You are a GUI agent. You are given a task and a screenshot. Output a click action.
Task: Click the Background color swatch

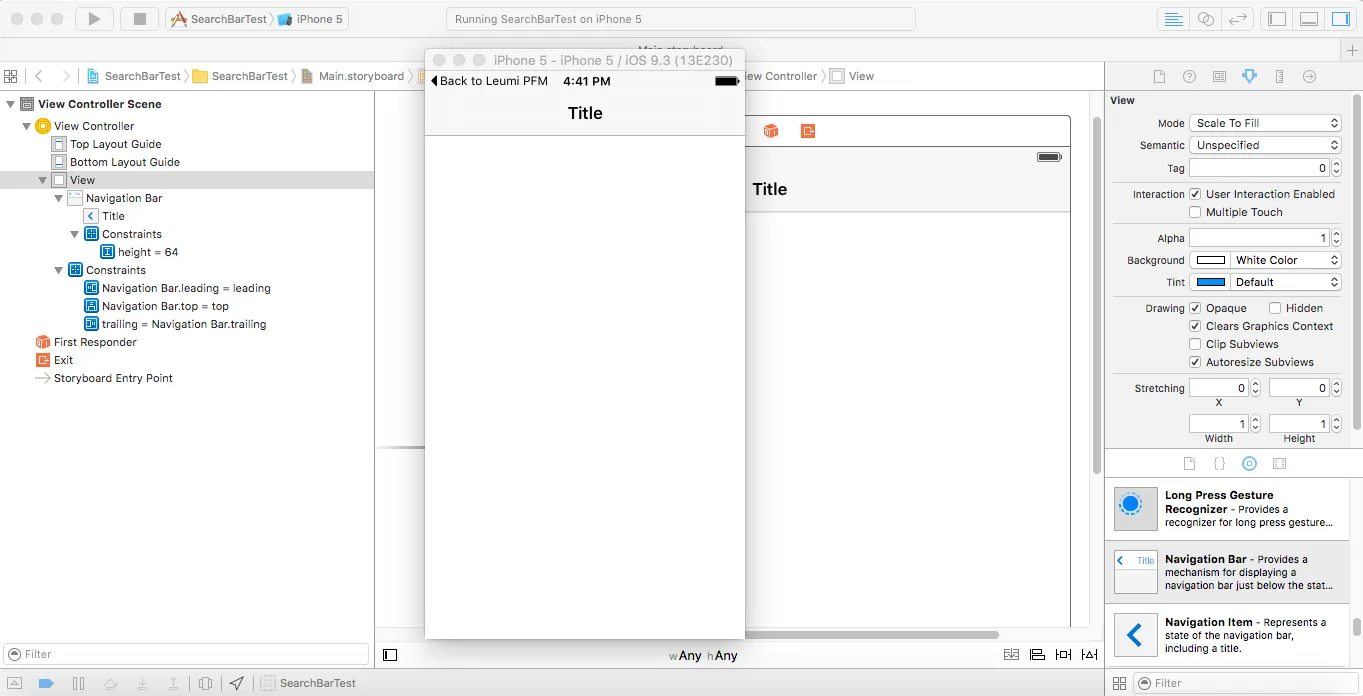[1210, 260]
